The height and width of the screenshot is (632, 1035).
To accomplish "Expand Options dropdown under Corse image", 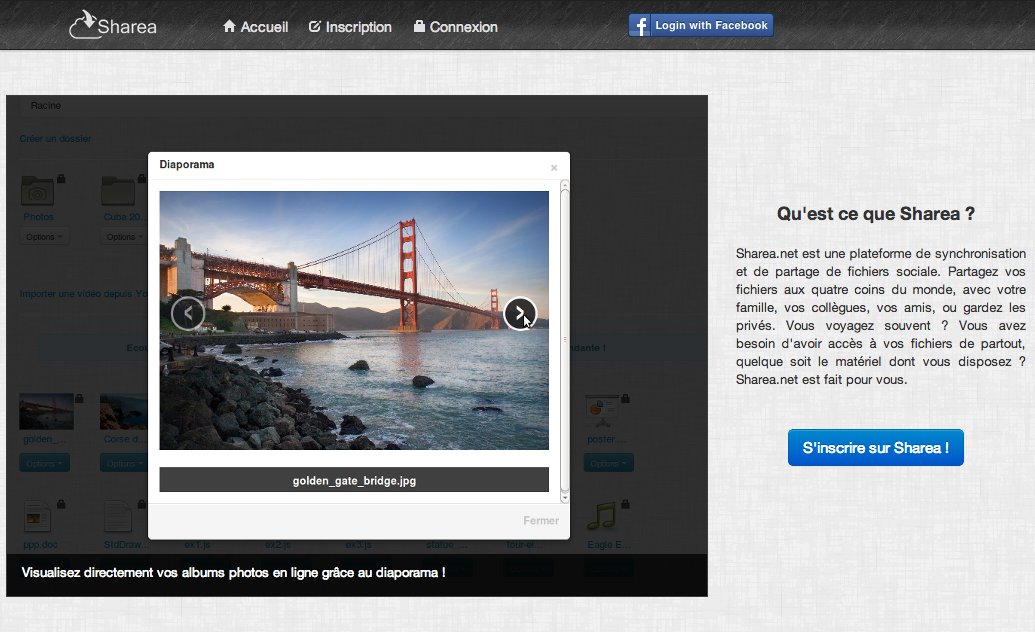I will pyautogui.click(x=124, y=463).
